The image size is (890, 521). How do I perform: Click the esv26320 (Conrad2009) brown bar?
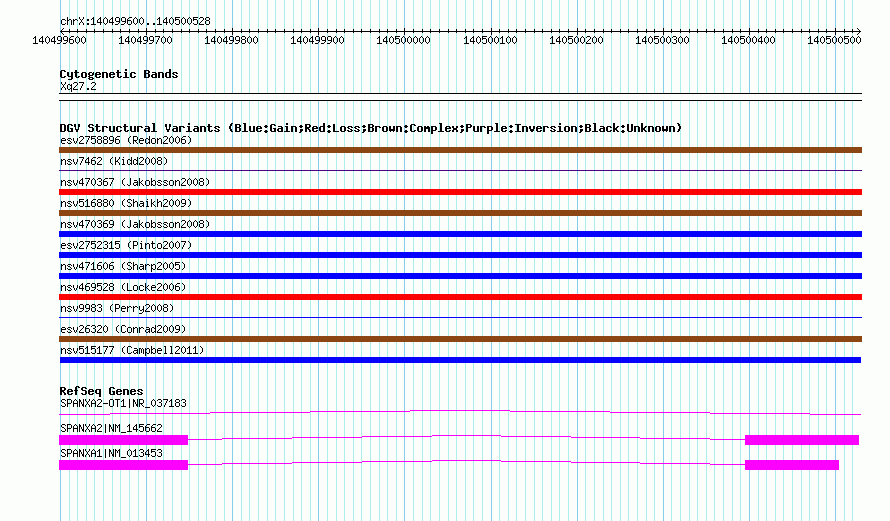[460, 339]
